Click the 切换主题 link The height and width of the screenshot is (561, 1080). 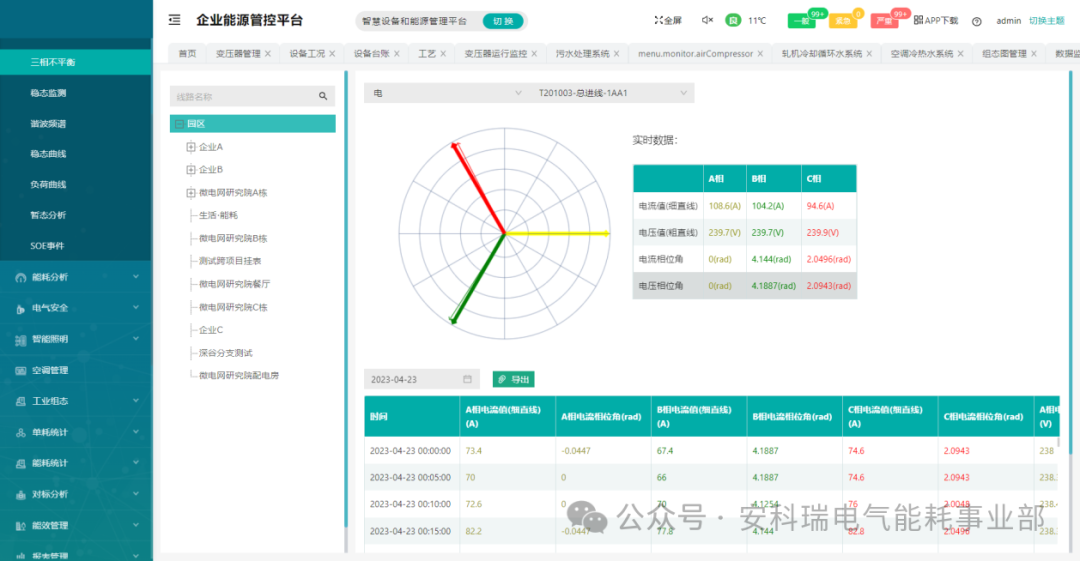pyautogui.click(x=1046, y=21)
